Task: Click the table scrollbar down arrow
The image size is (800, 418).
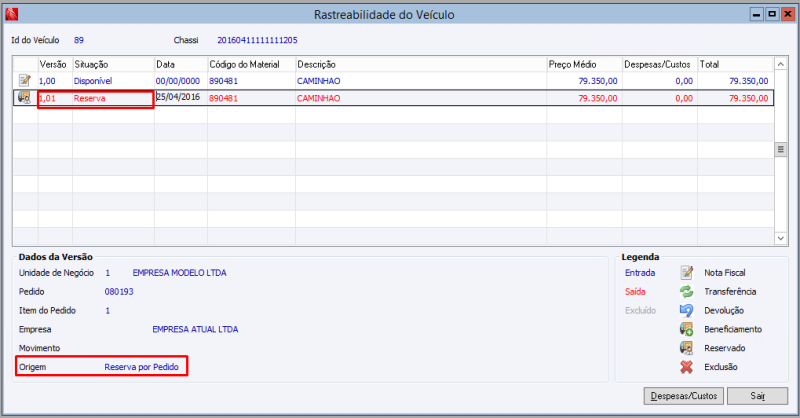Action: [x=781, y=238]
